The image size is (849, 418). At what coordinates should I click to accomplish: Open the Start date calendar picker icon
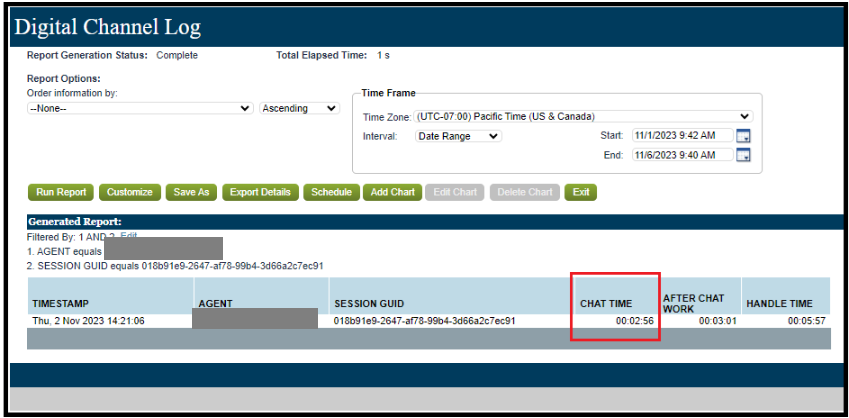[744, 135]
